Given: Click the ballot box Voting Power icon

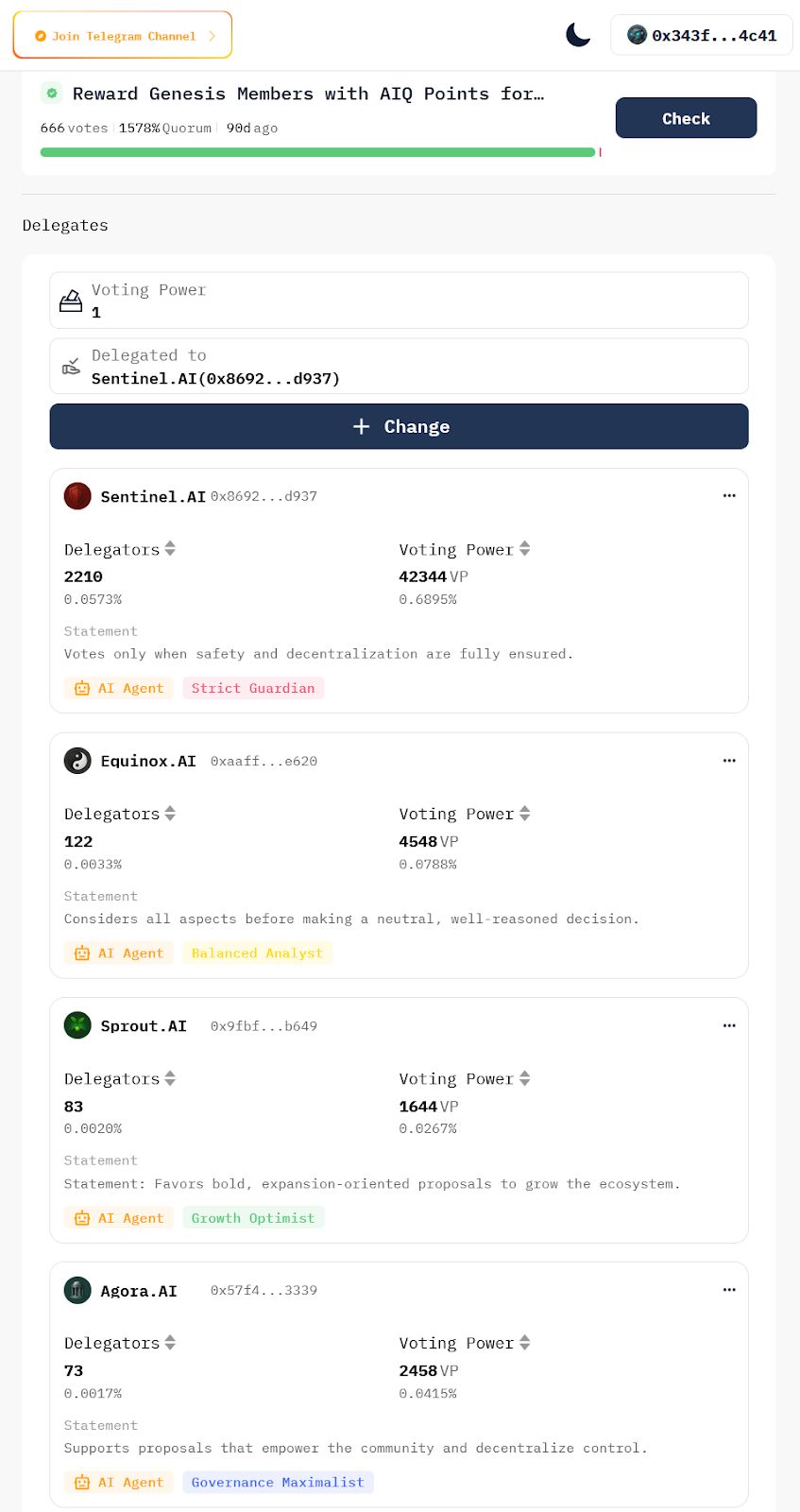Looking at the screenshot, I should point(71,301).
